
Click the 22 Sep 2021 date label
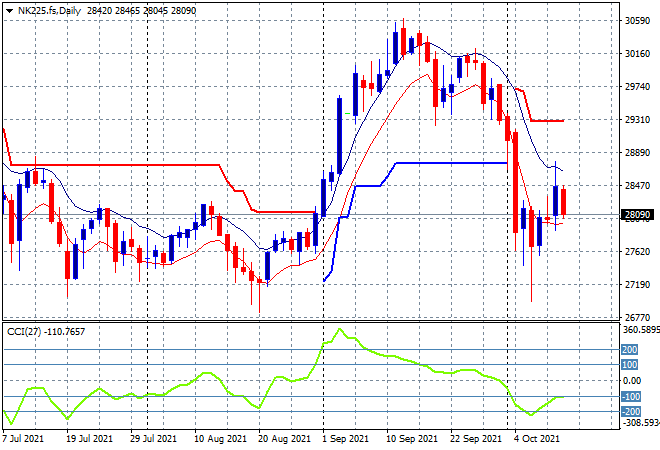476,439
